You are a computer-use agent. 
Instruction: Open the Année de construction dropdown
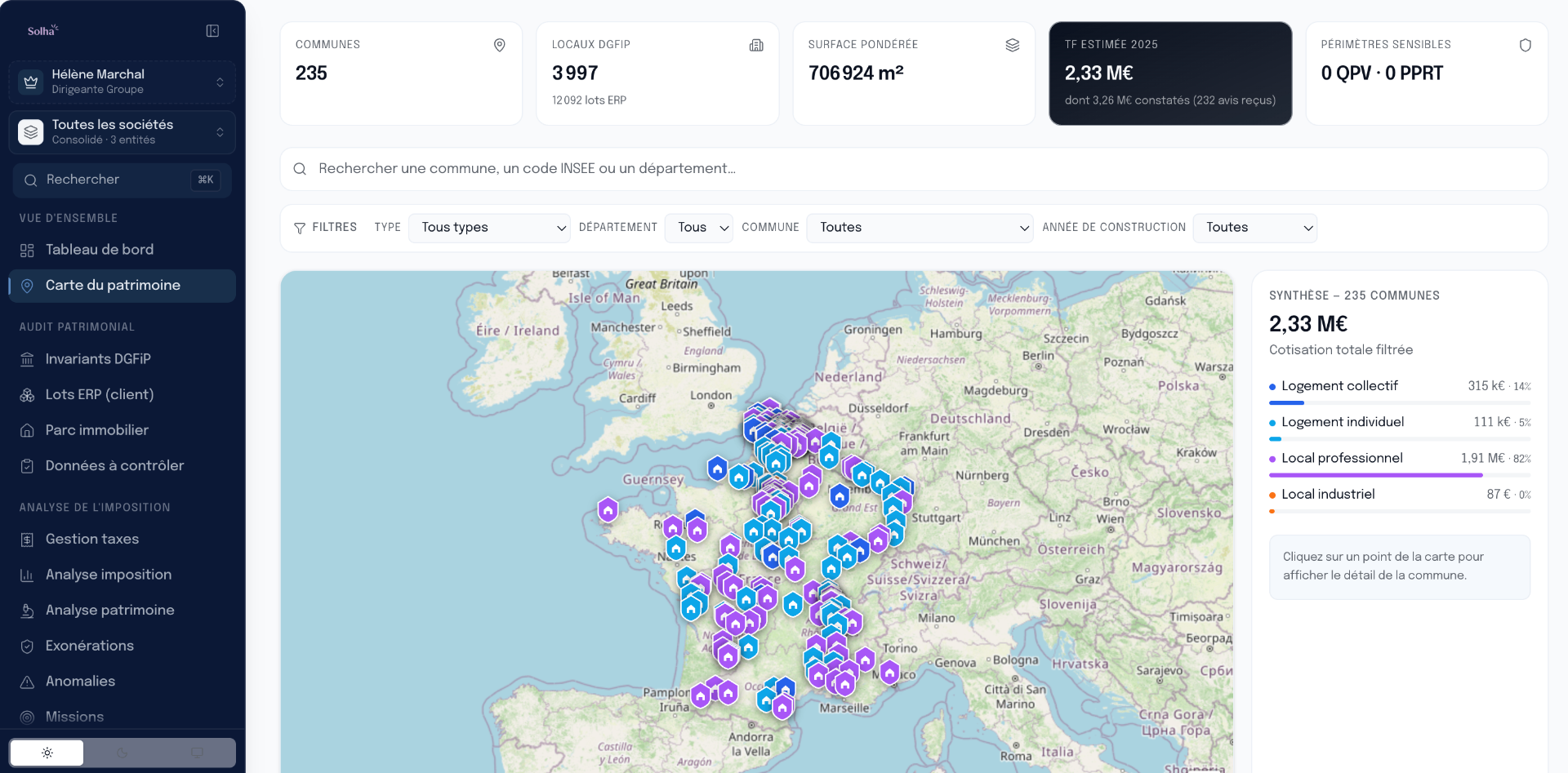[1255, 228]
